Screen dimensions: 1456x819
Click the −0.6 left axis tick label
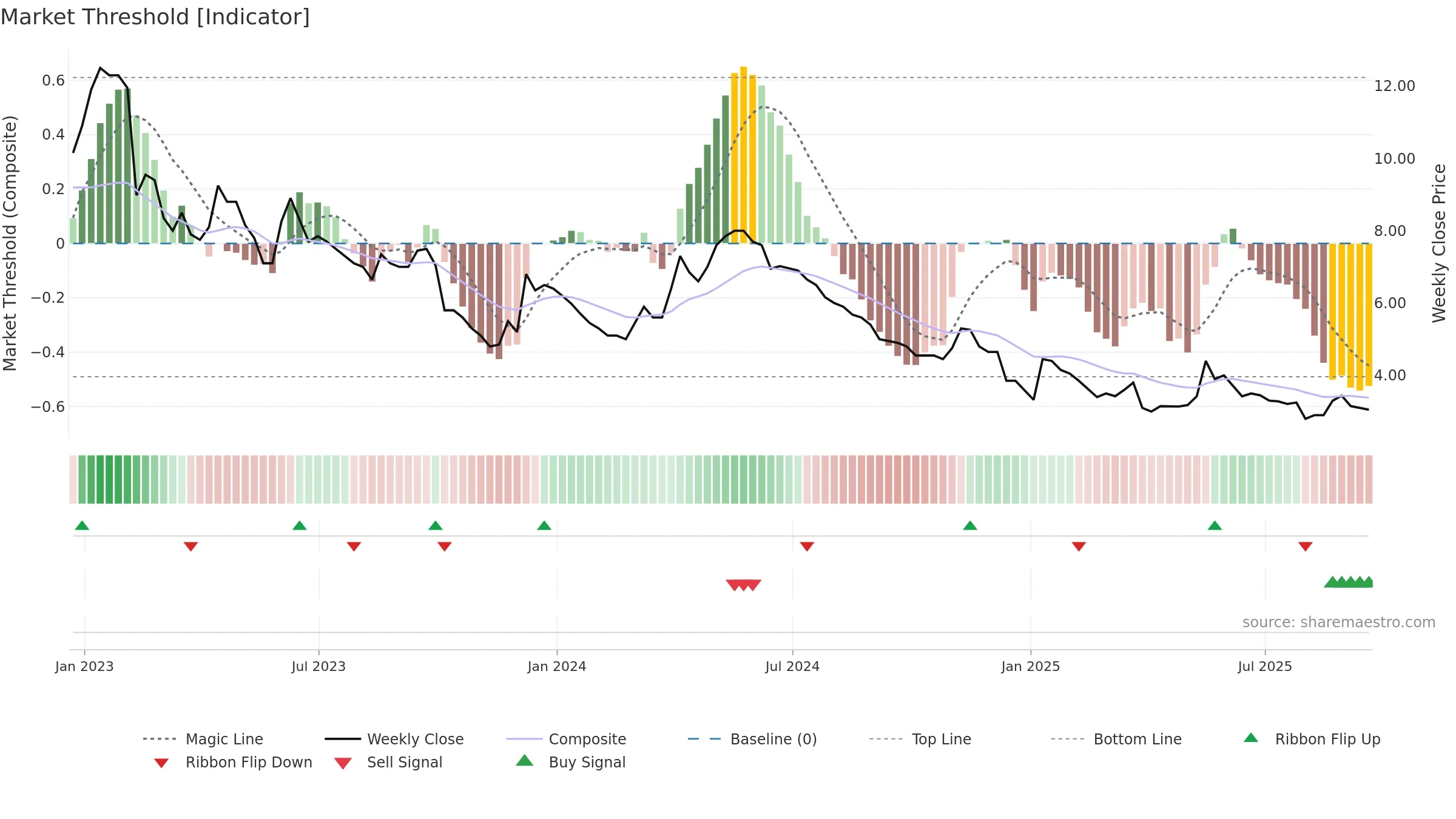point(48,406)
